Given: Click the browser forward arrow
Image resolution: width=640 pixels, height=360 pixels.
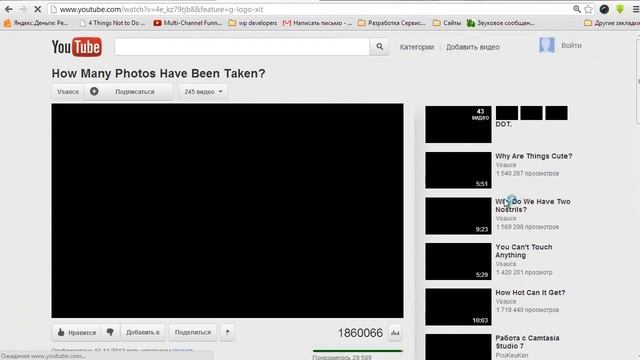Looking at the screenshot, I should pos(23,9).
